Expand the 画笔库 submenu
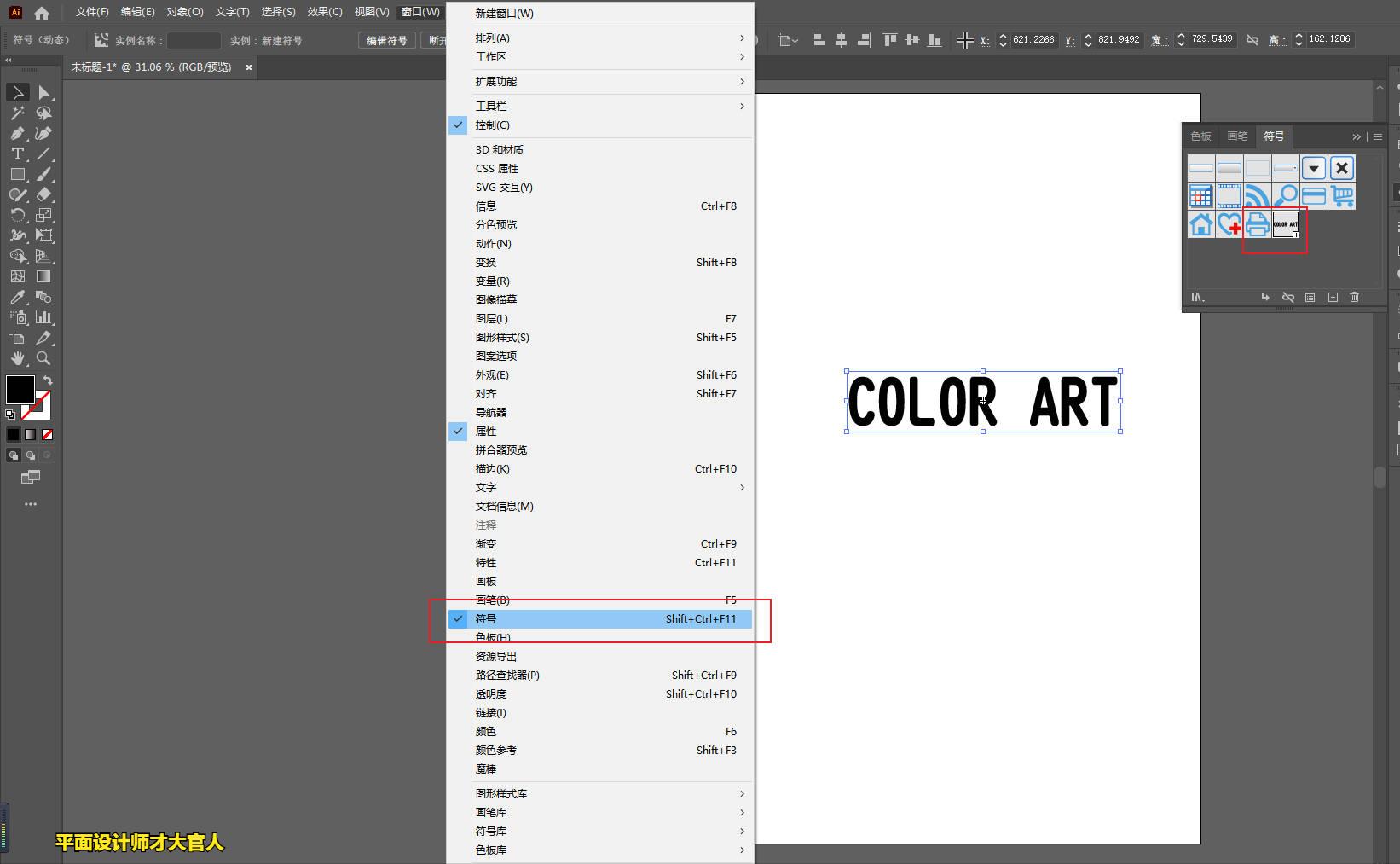This screenshot has width=1400, height=864. click(600, 812)
